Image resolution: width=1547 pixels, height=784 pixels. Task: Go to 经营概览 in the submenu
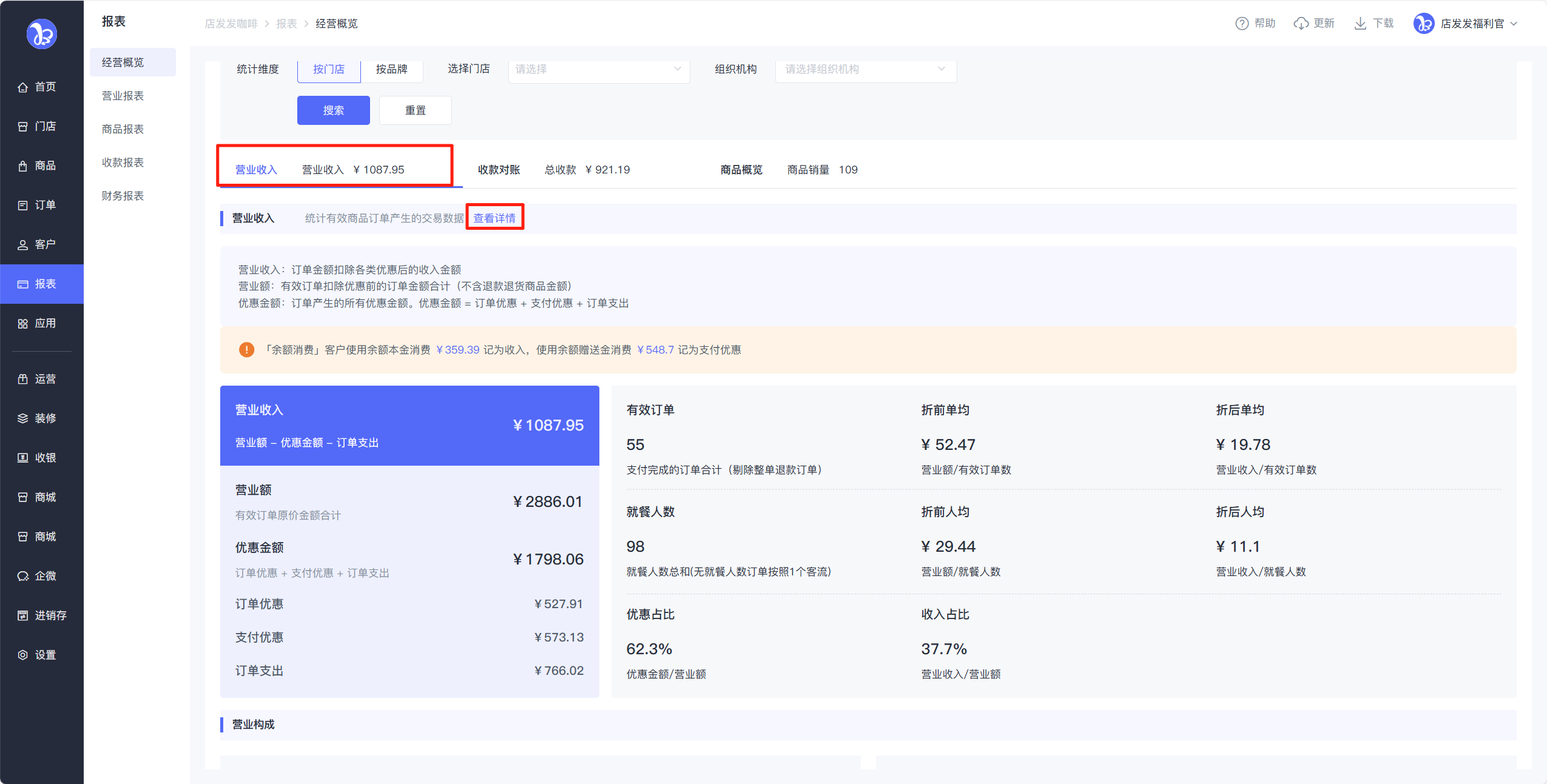click(x=132, y=62)
